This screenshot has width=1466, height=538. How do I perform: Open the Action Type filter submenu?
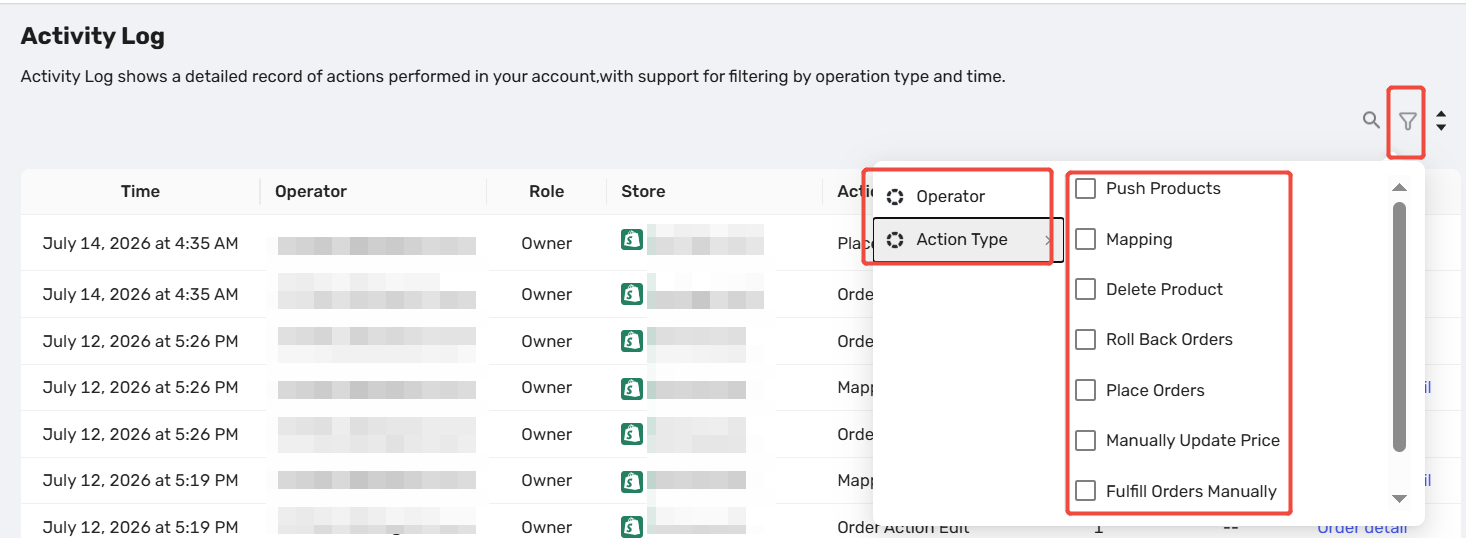click(x=968, y=240)
